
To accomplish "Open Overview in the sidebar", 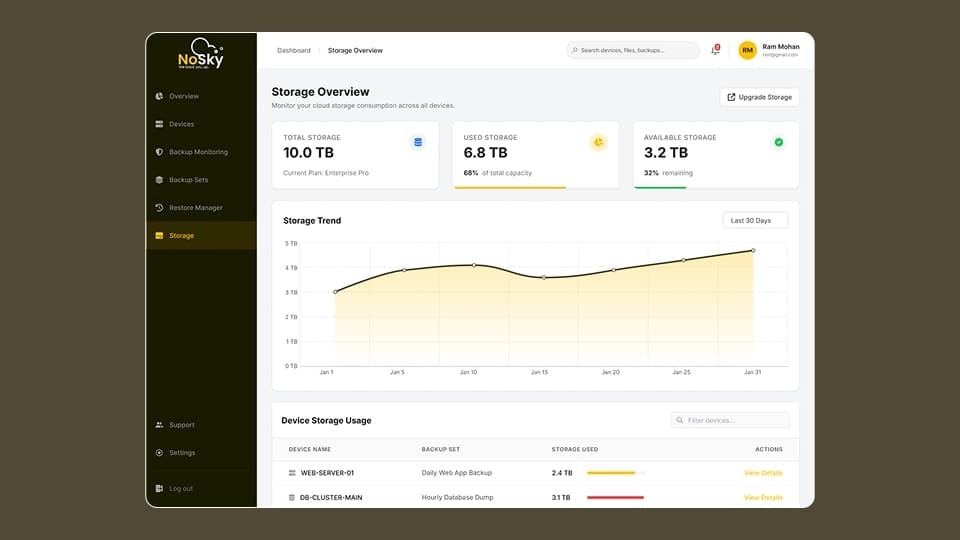I will [184, 96].
